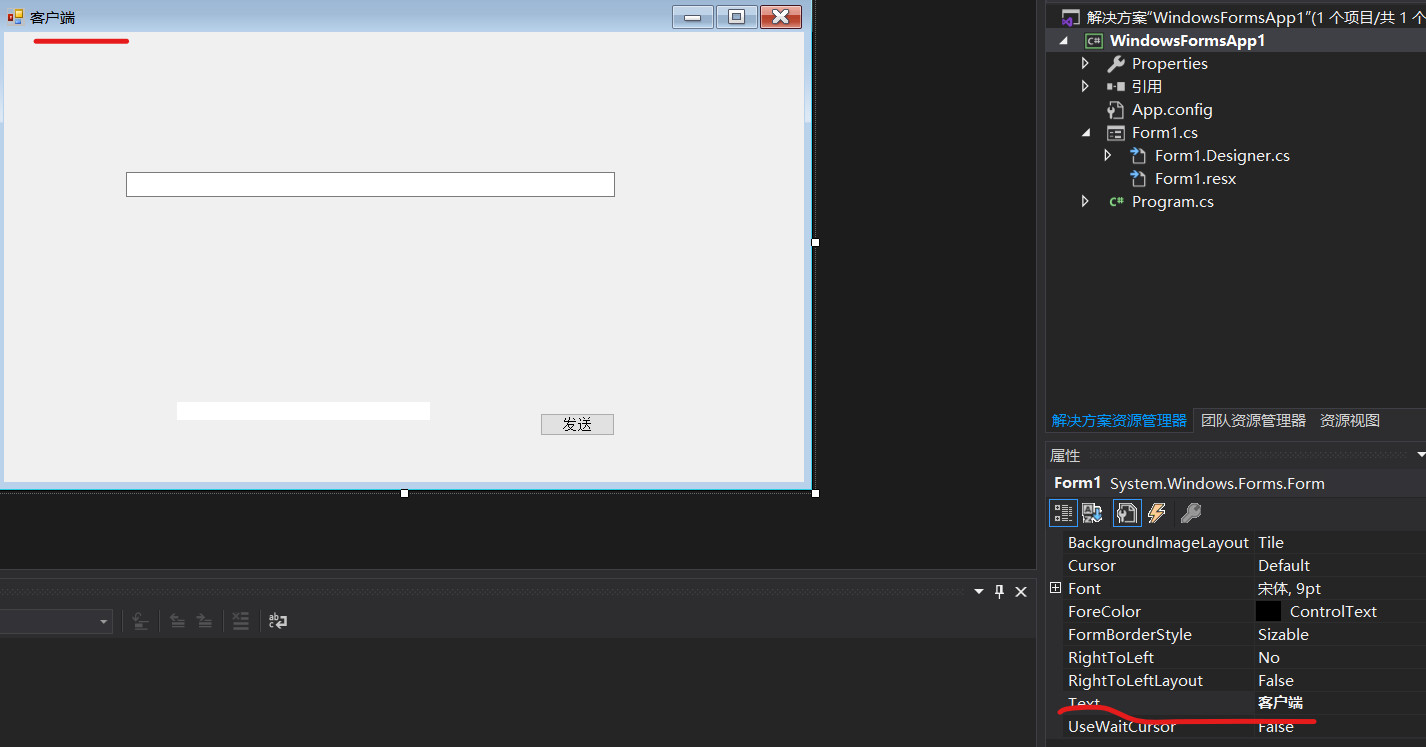Show Events with the lightning bolt icon

click(x=1157, y=513)
